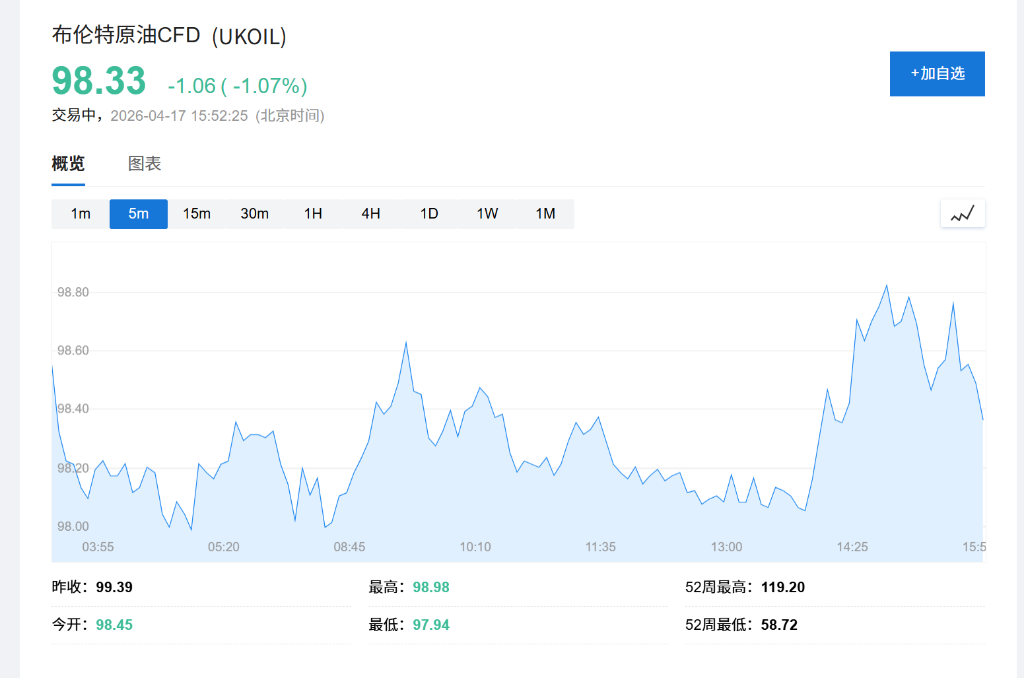Select the 1D timeframe
The width and height of the screenshot is (1024, 678).
[428, 213]
